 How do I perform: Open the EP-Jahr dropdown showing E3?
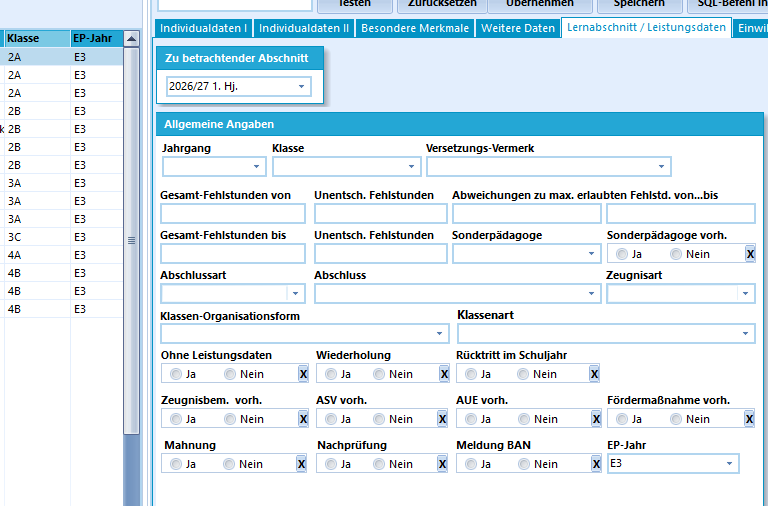coord(729,464)
